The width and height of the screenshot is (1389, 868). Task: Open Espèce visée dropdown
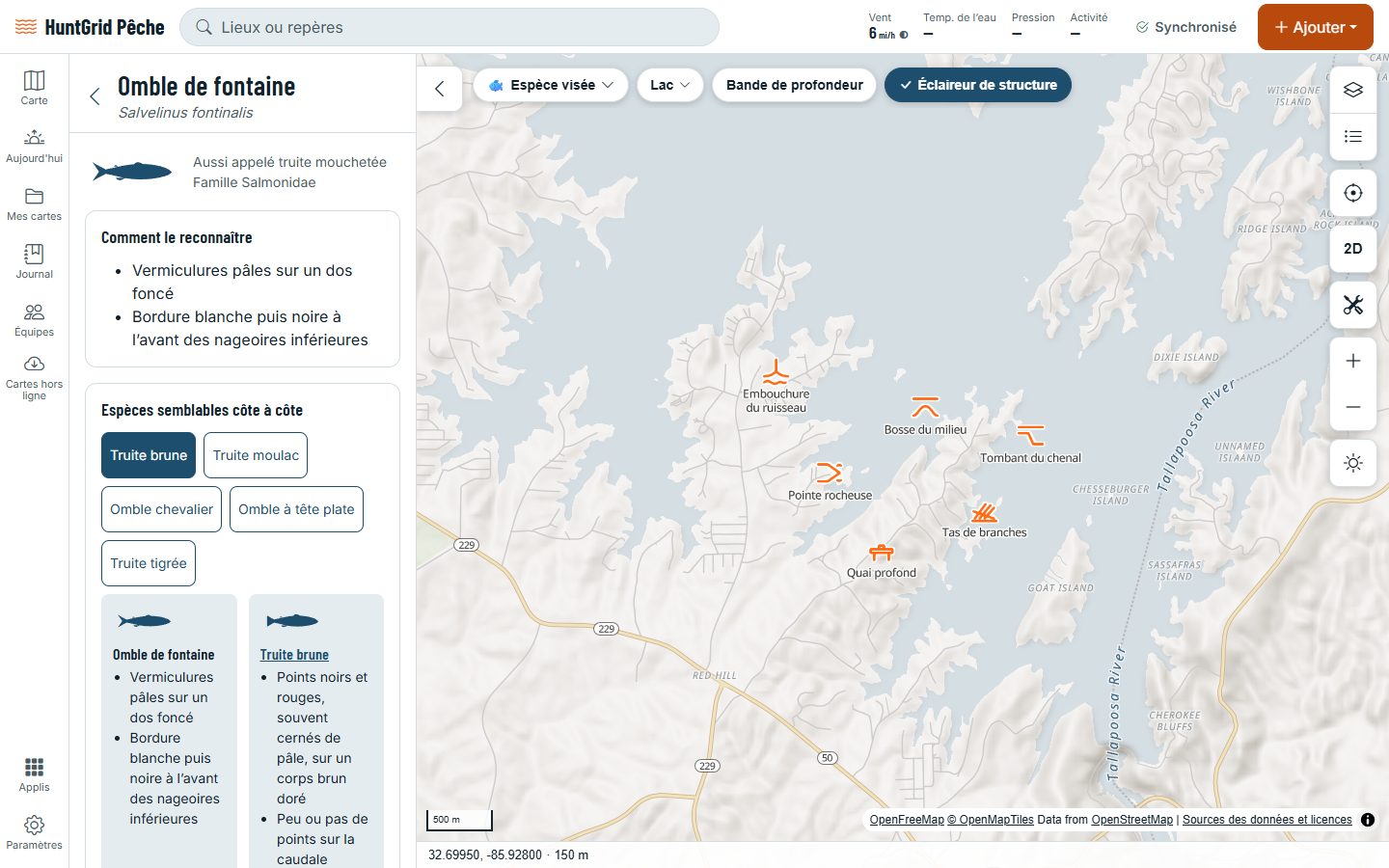551,85
